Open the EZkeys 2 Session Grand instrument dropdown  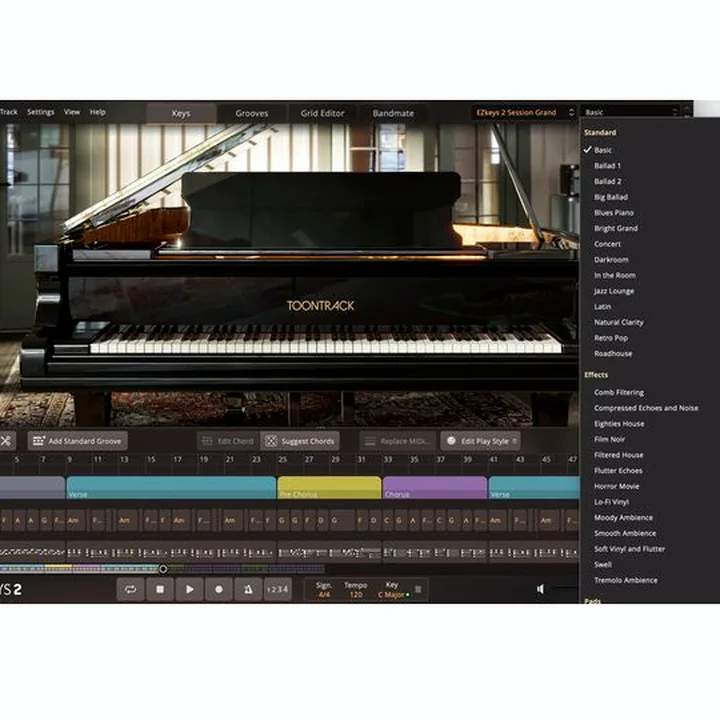point(524,112)
